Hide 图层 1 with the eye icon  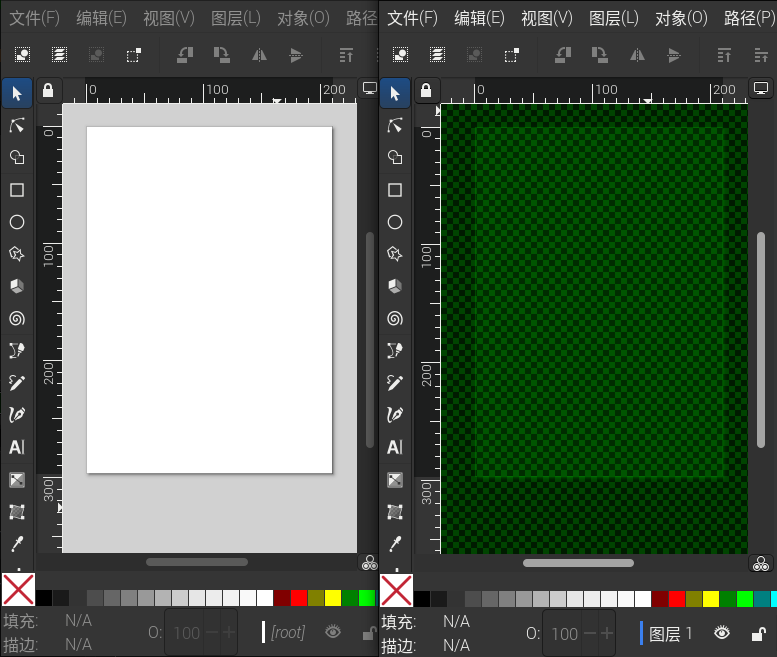pos(722,633)
